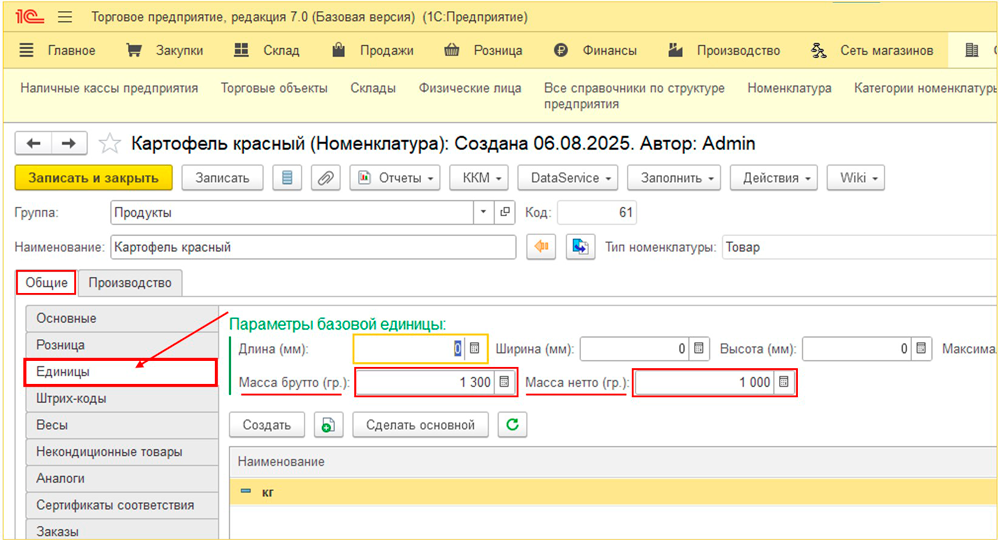
Task: Click the orange arrow icon after Наименование
Action: (541, 247)
